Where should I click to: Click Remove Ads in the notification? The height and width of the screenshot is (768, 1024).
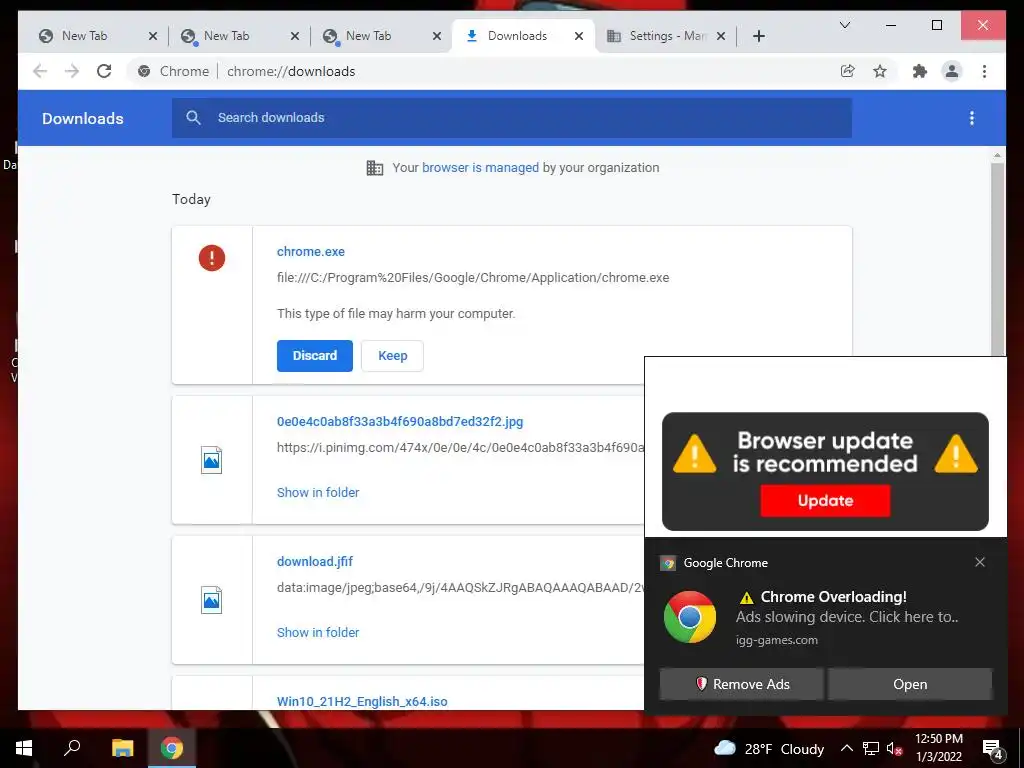(x=741, y=684)
